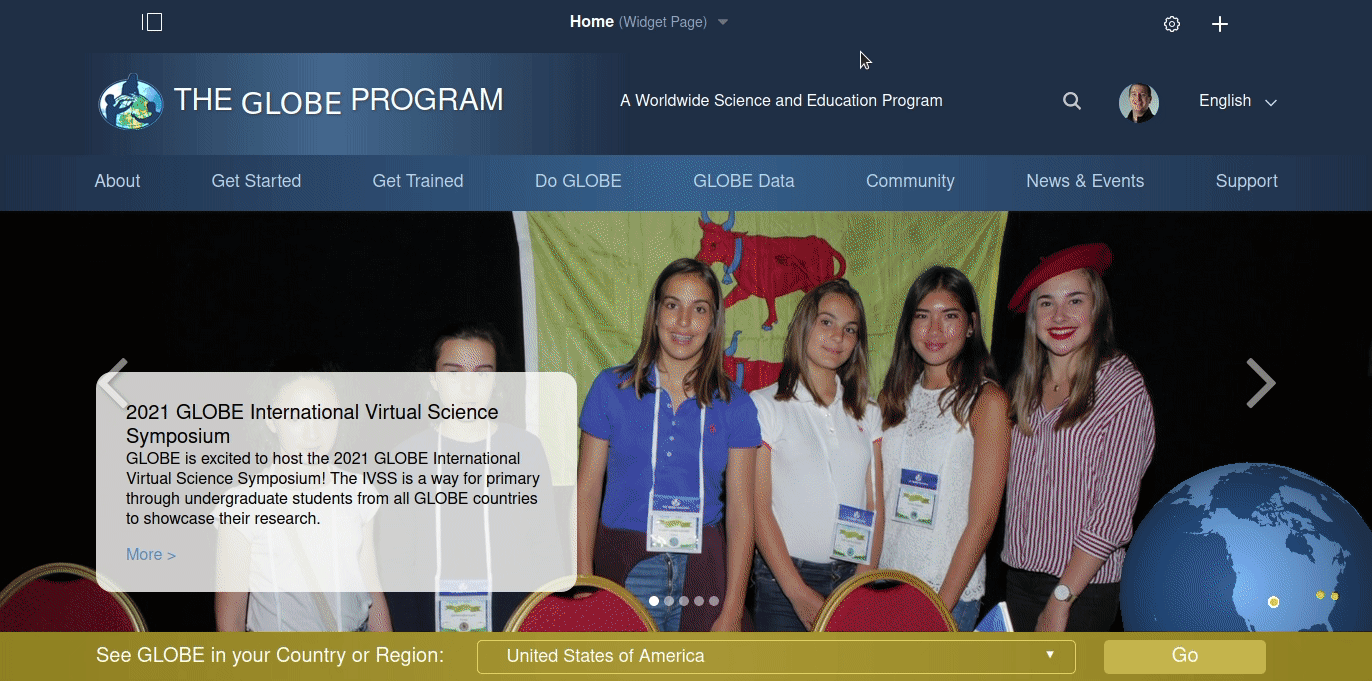
Task: Select the first carousel indicator dot
Action: pos(654,601)
